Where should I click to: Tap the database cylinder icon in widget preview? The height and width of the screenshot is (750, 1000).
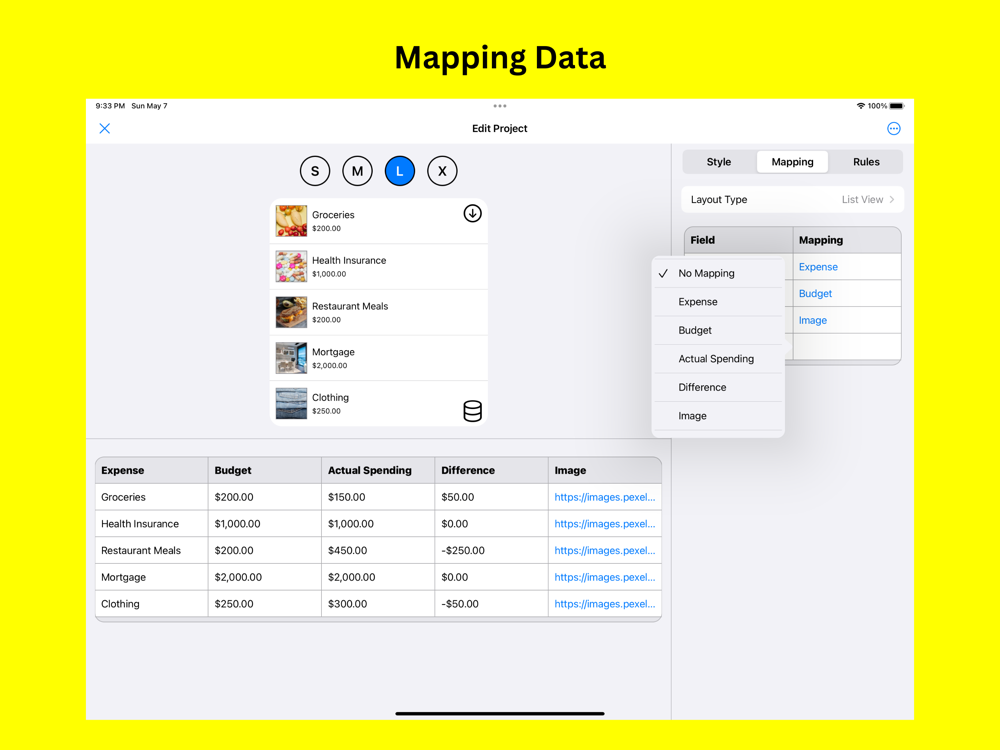point(472,411)
